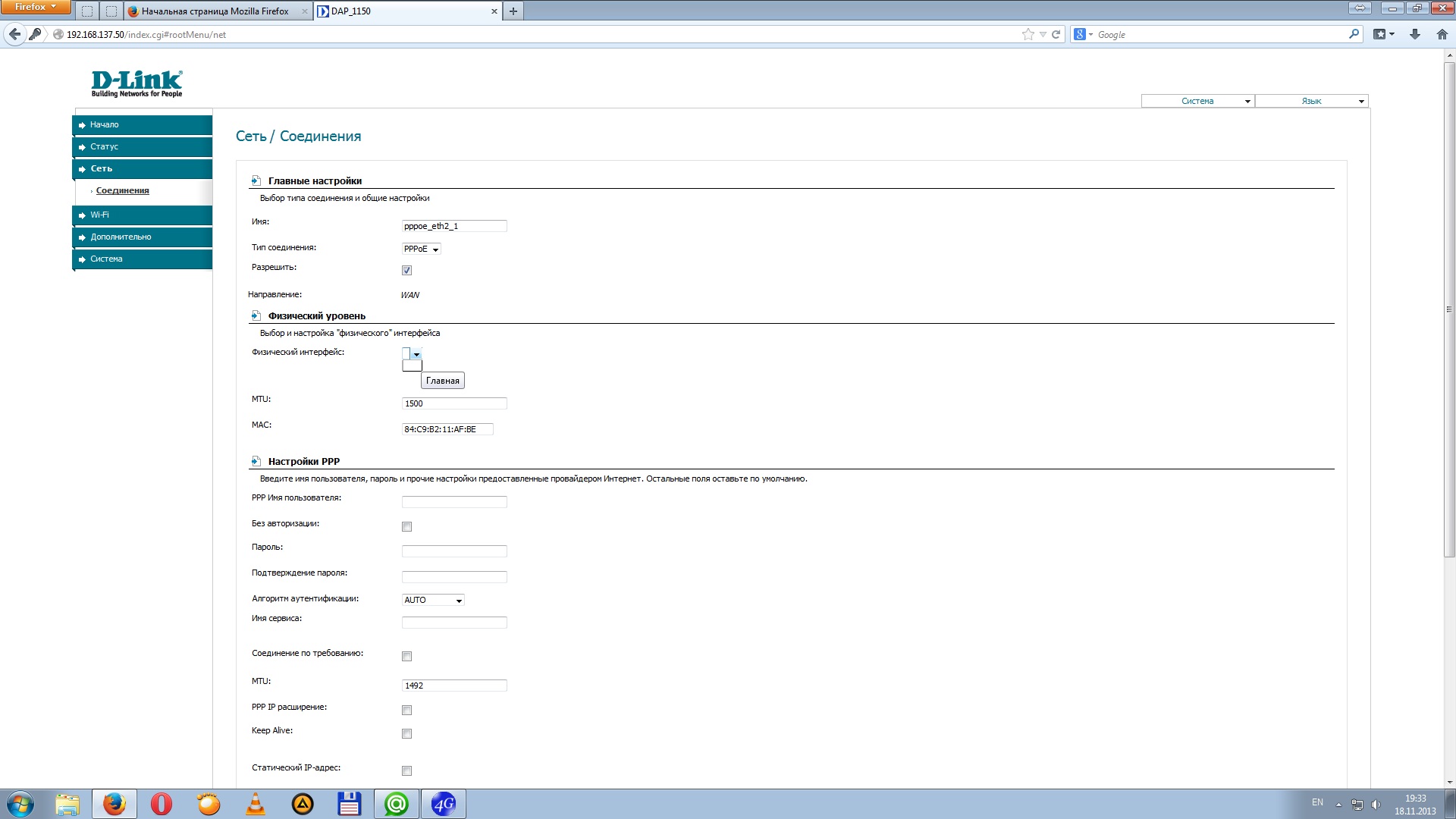This screenshot has width=1456, height=819.
Task: Click the browser back arrow button
Action: point(14,34)
